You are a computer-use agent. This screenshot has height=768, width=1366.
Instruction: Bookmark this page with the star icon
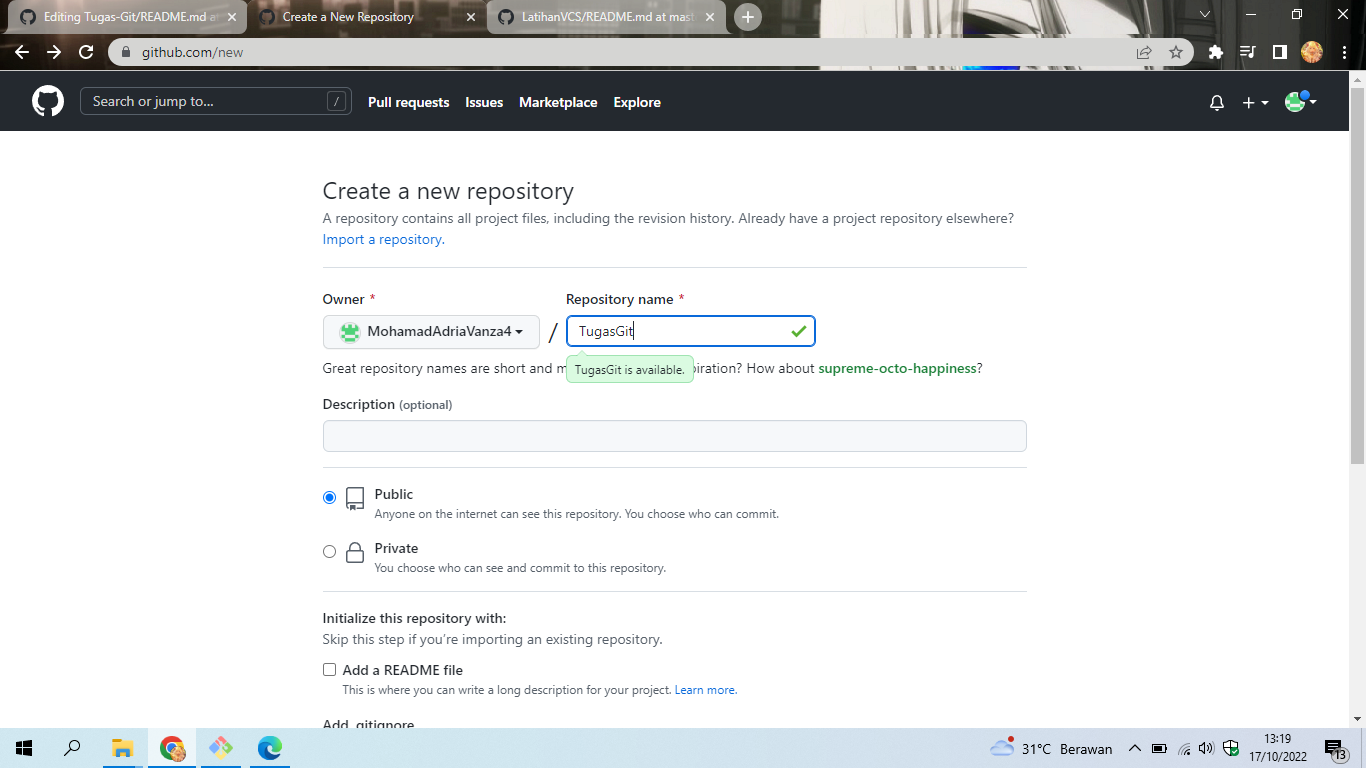click(1176, 51)
